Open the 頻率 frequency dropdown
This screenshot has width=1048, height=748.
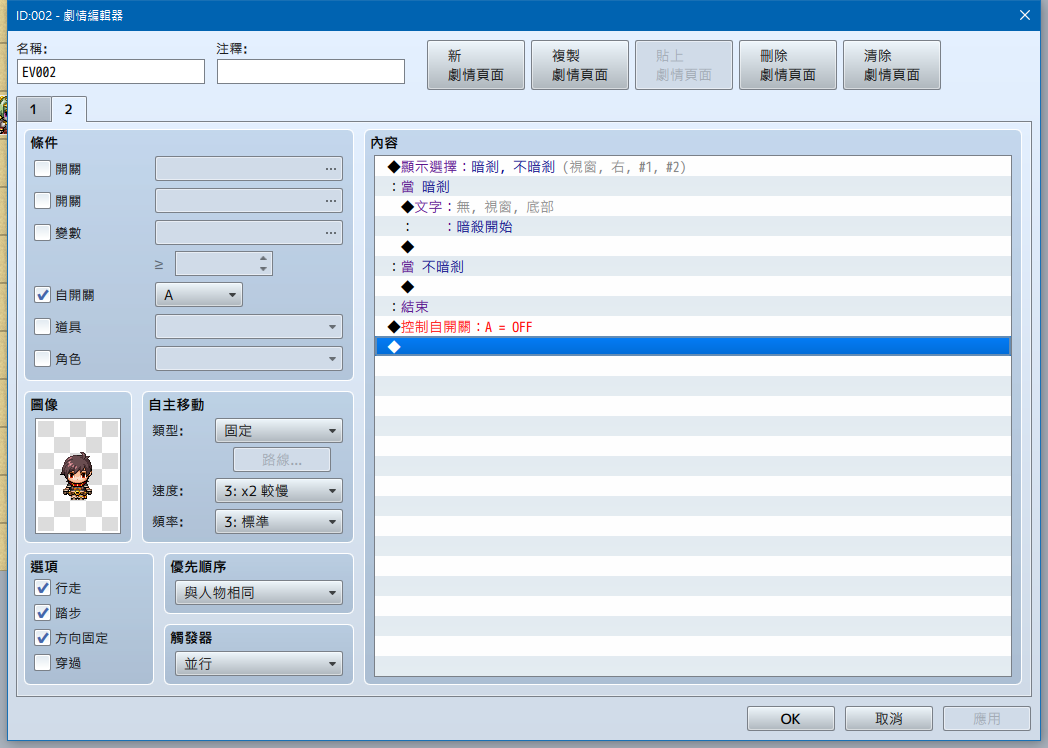tap(279, 522)
